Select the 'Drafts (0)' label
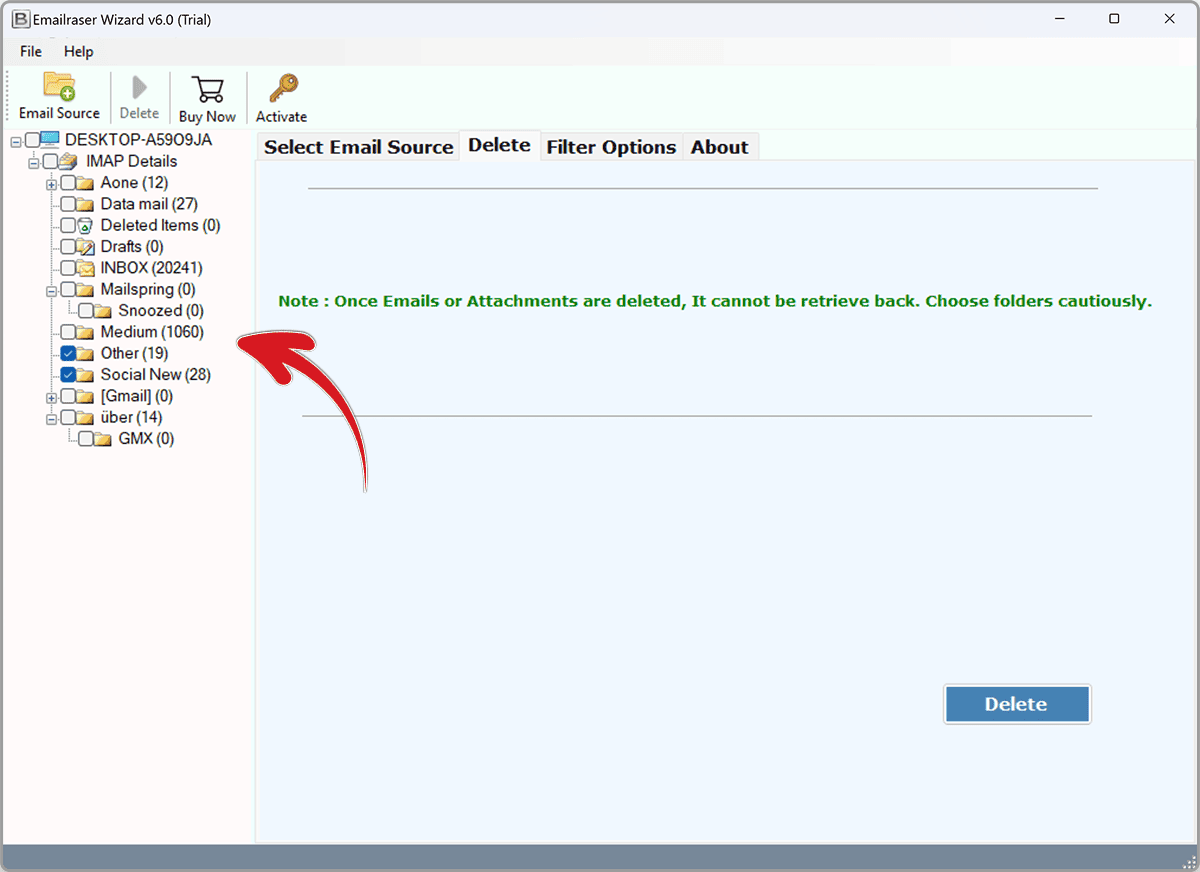 tap(132, 247)
